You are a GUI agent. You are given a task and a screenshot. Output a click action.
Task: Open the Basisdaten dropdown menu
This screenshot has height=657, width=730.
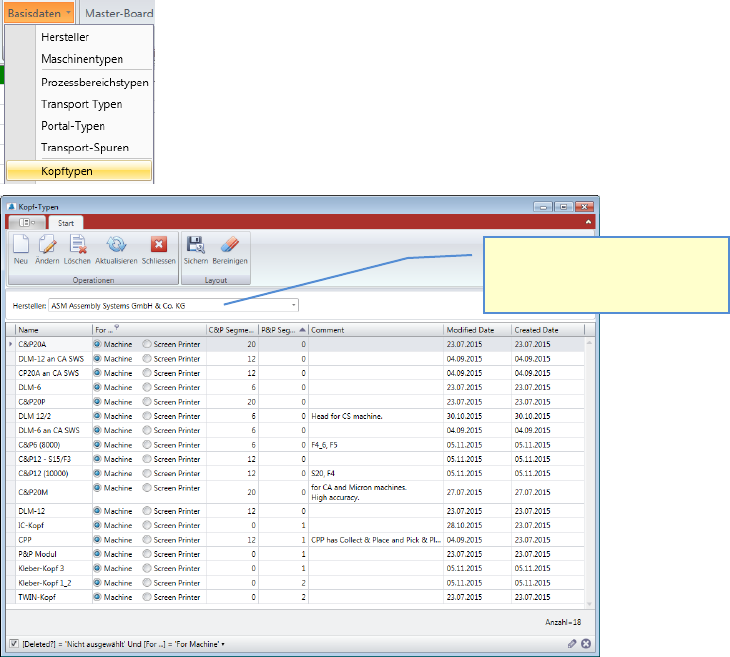point(39,13)
